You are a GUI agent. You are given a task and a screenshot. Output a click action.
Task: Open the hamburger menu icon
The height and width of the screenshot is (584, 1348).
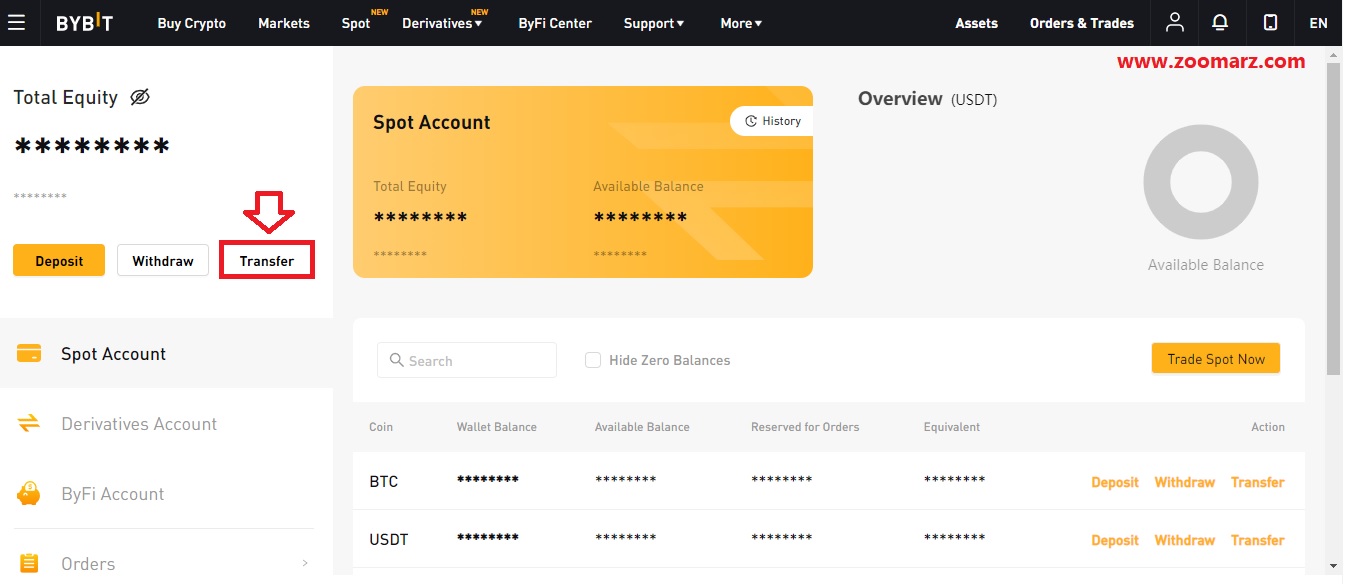[16, 22]
